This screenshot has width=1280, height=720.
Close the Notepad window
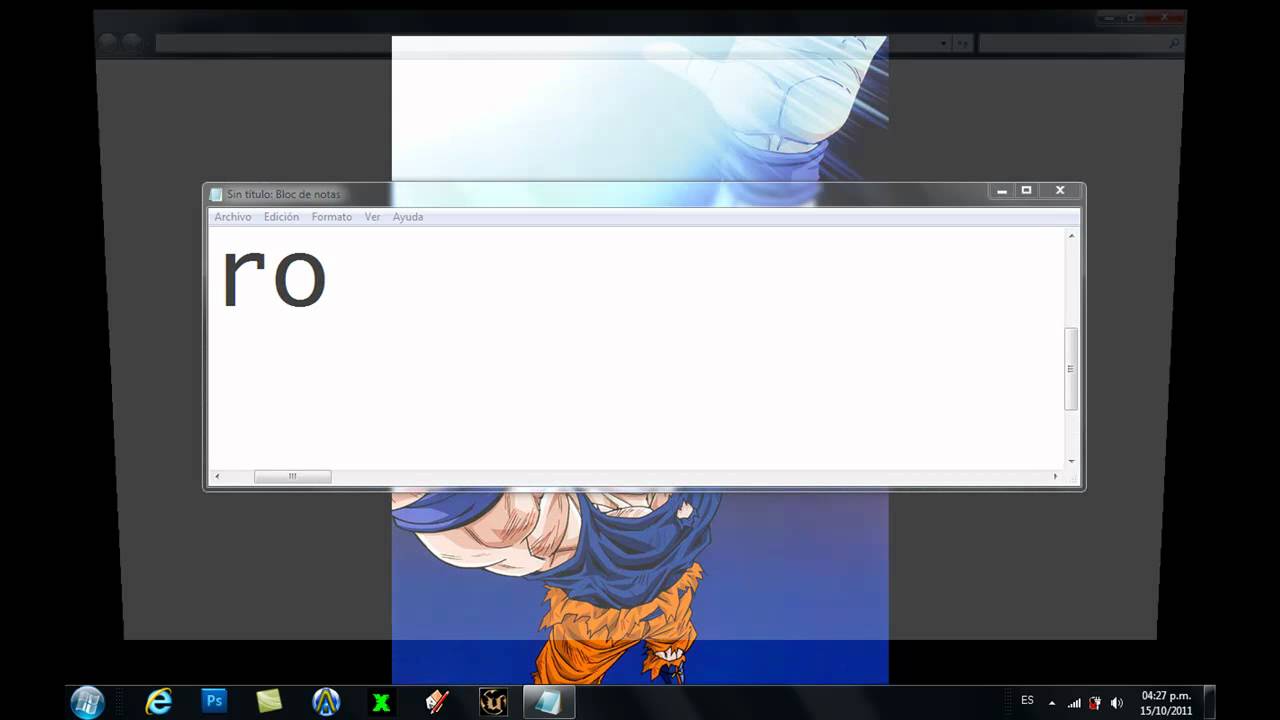[x=1059, y=191]
